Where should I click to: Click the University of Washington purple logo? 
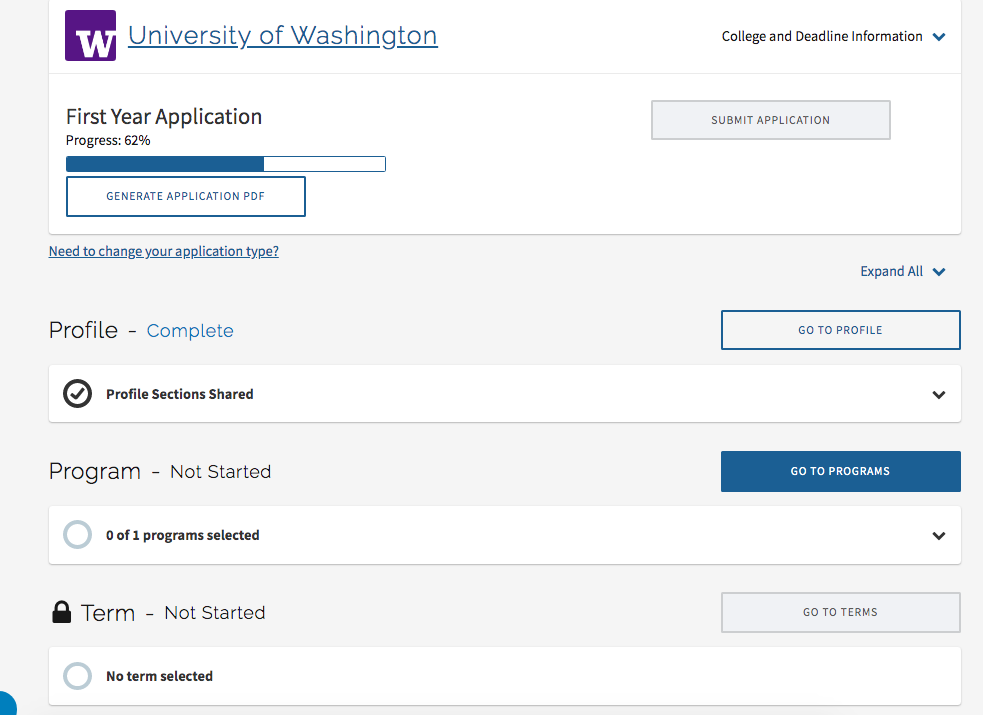[x=90, y=36]
